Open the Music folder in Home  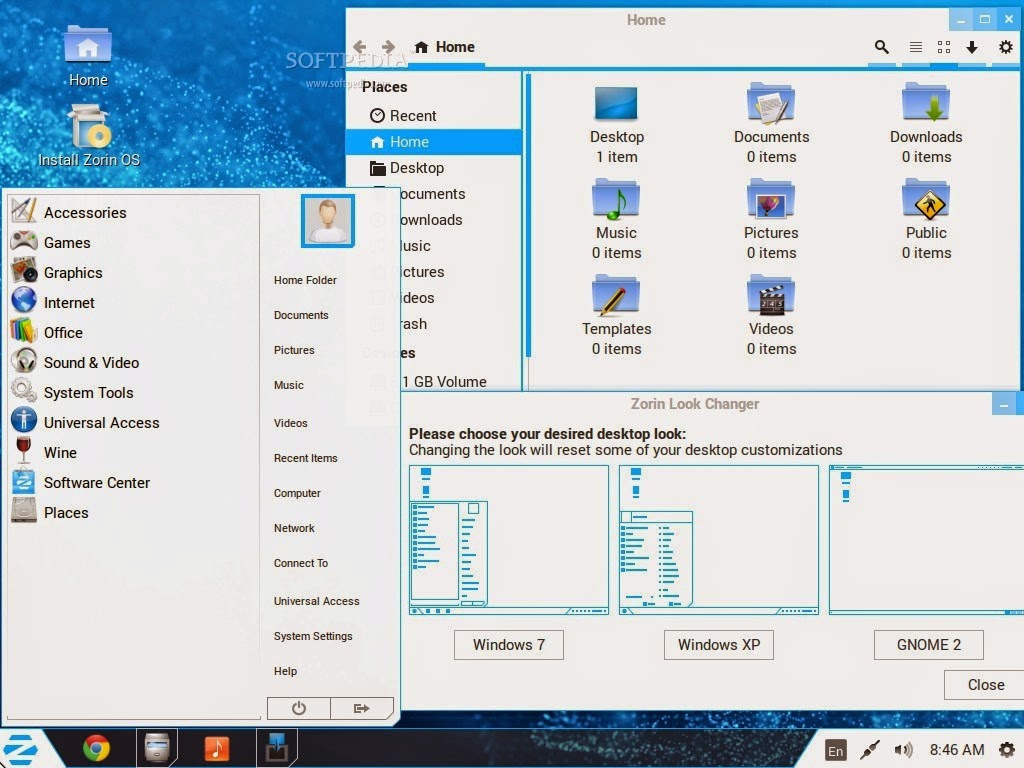(x=616, y=220)
